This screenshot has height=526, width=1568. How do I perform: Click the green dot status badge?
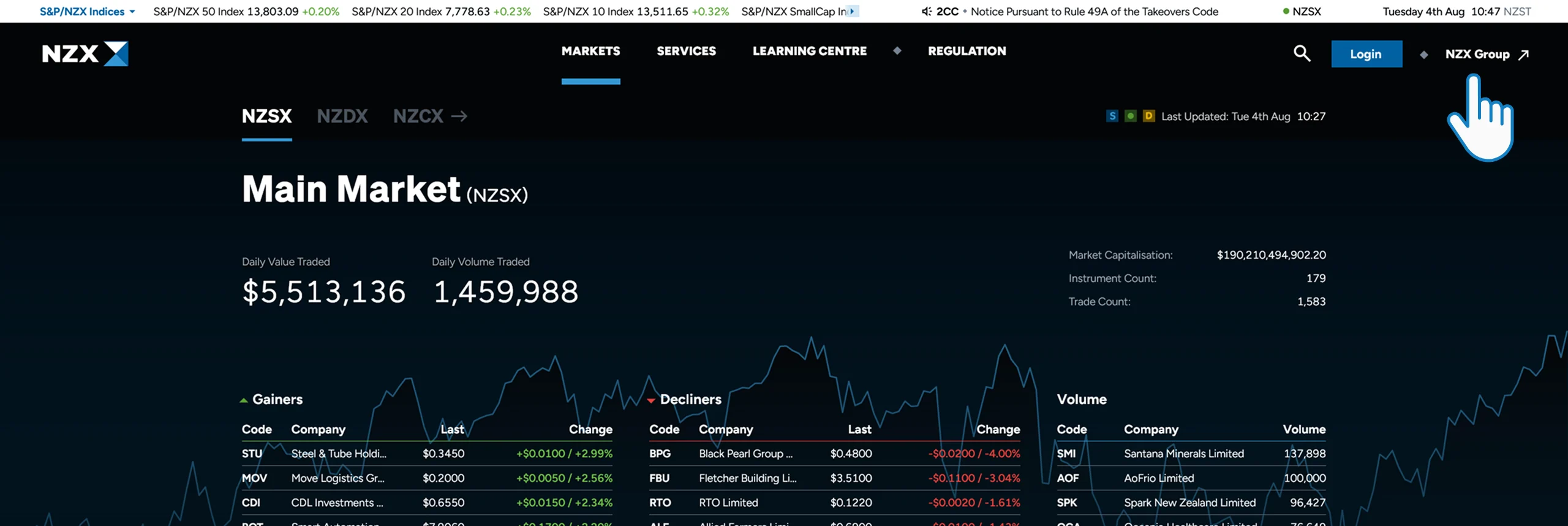click(1131, 116)
